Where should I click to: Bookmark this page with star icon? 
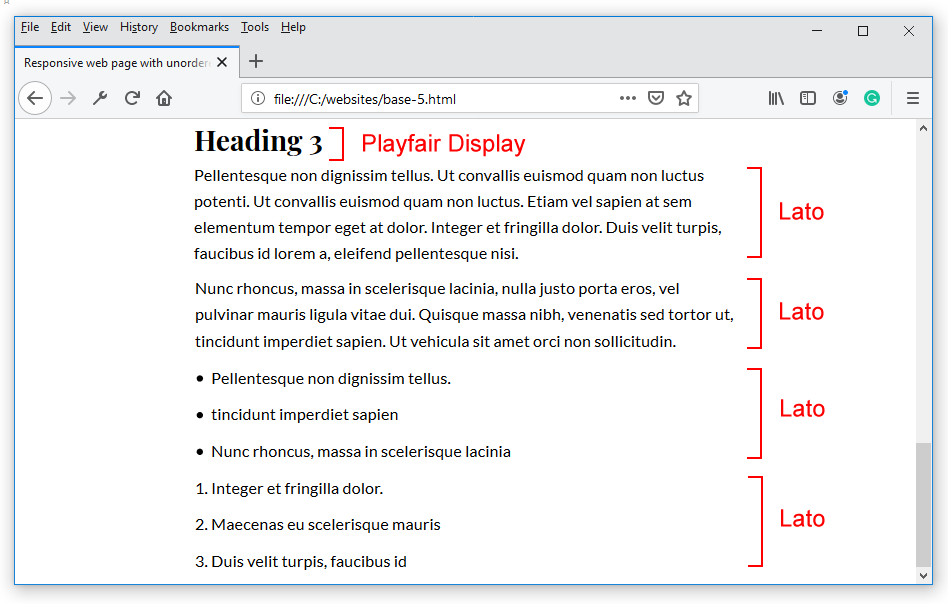click(x=684, y=98)
